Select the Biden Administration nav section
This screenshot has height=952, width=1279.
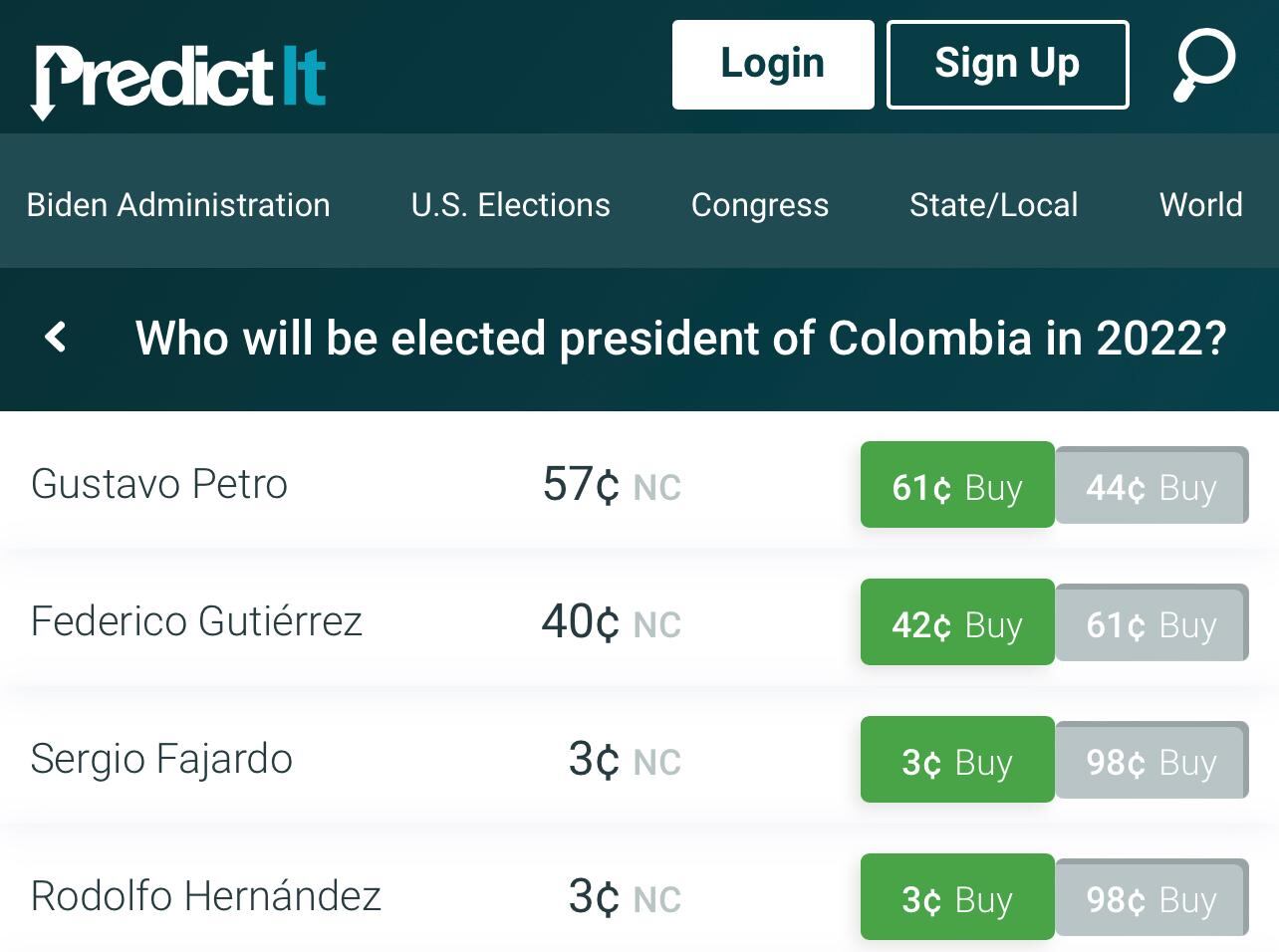[178, 204]
